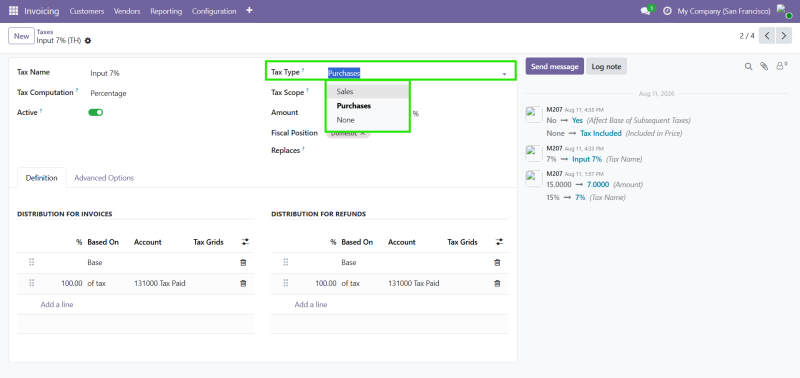Click drag handle of refunds of tax row
The height and width of the screenshot is (378, 800).
(x=286, y=283)
